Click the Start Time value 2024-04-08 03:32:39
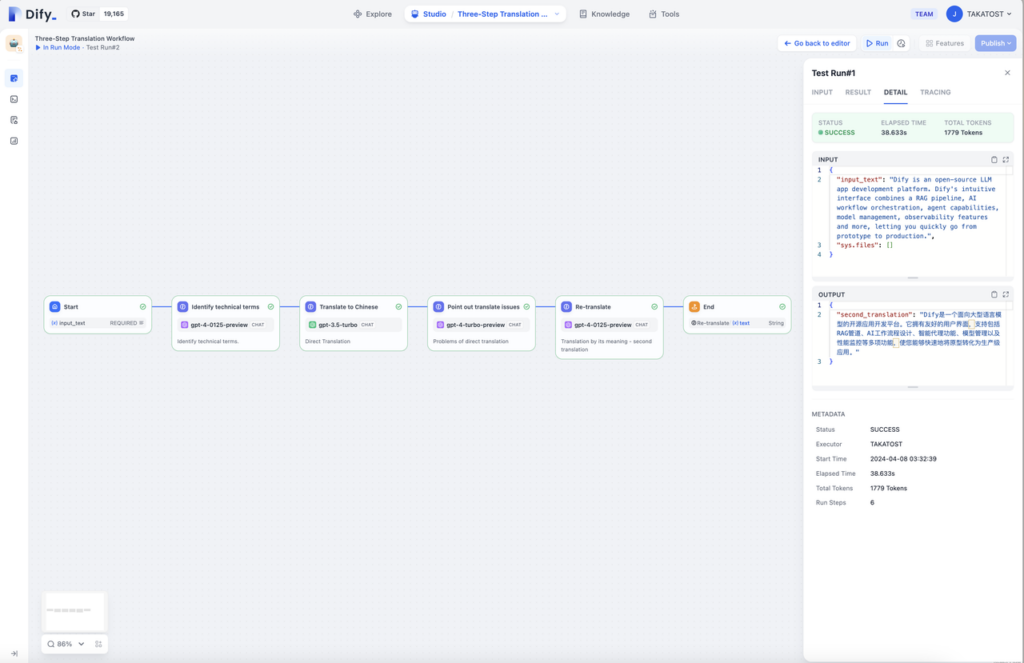Image resolution: width=1024 pixels, height=663 pixels. pyautogui.click(x=903, y=459)
